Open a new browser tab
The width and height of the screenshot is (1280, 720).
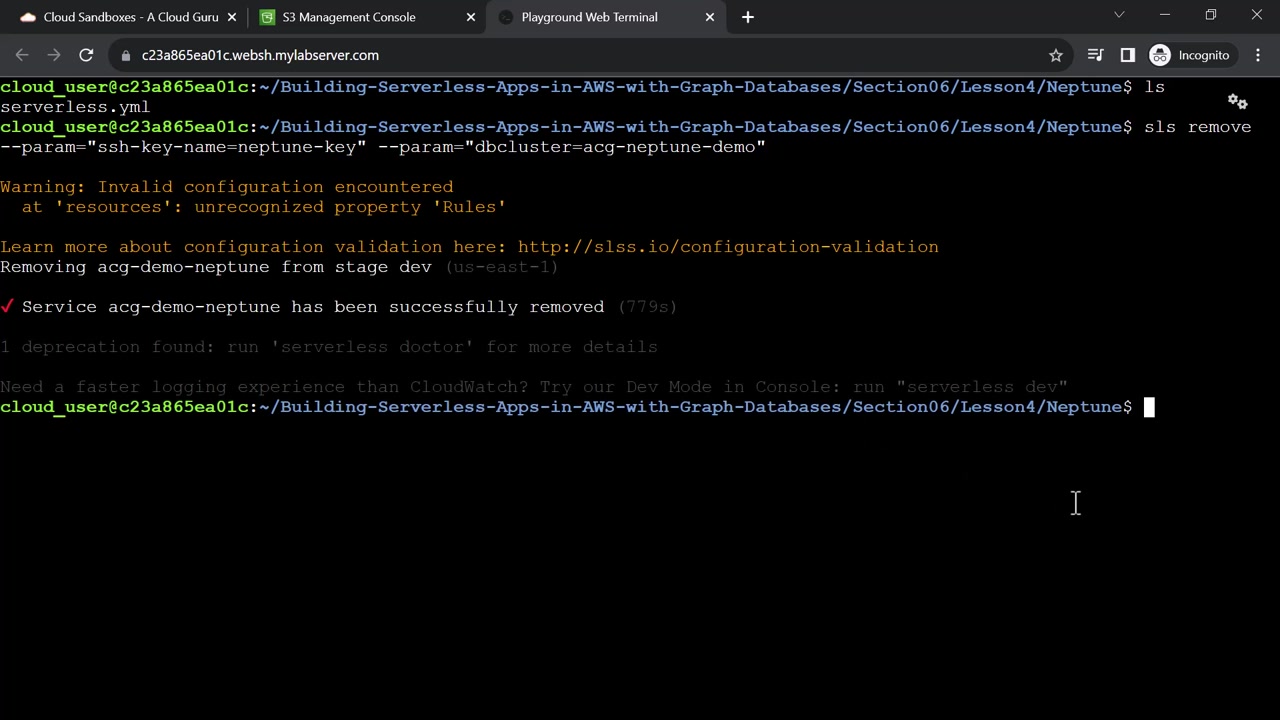pyautogui.click(x=747, y=17)
